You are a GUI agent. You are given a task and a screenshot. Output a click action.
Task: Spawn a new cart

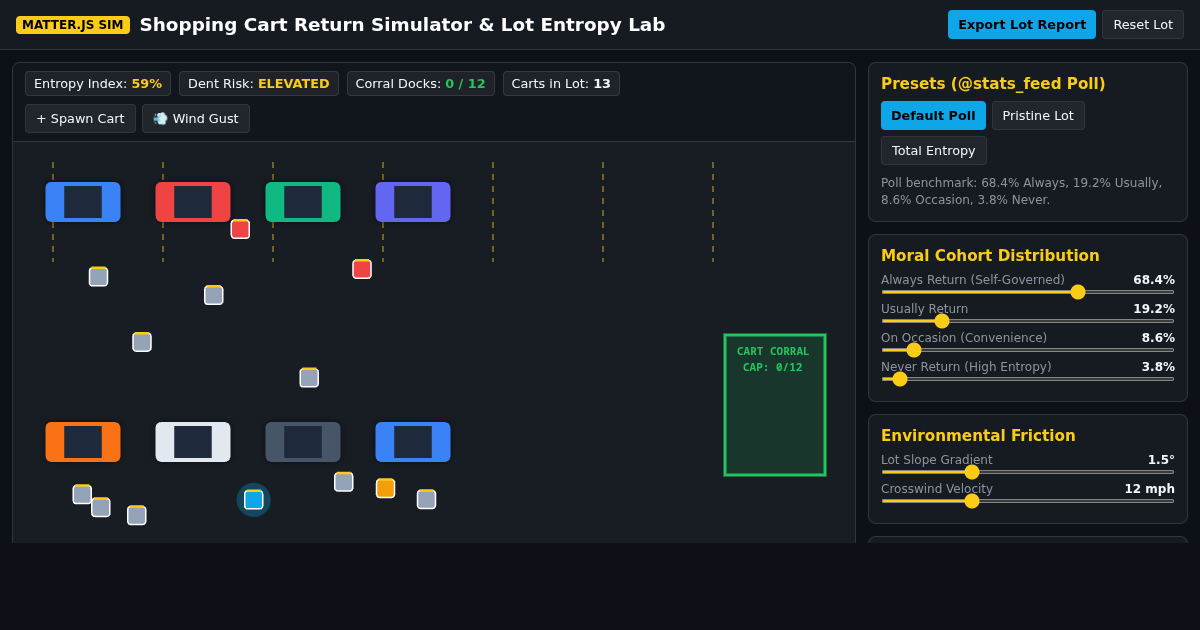80,119
